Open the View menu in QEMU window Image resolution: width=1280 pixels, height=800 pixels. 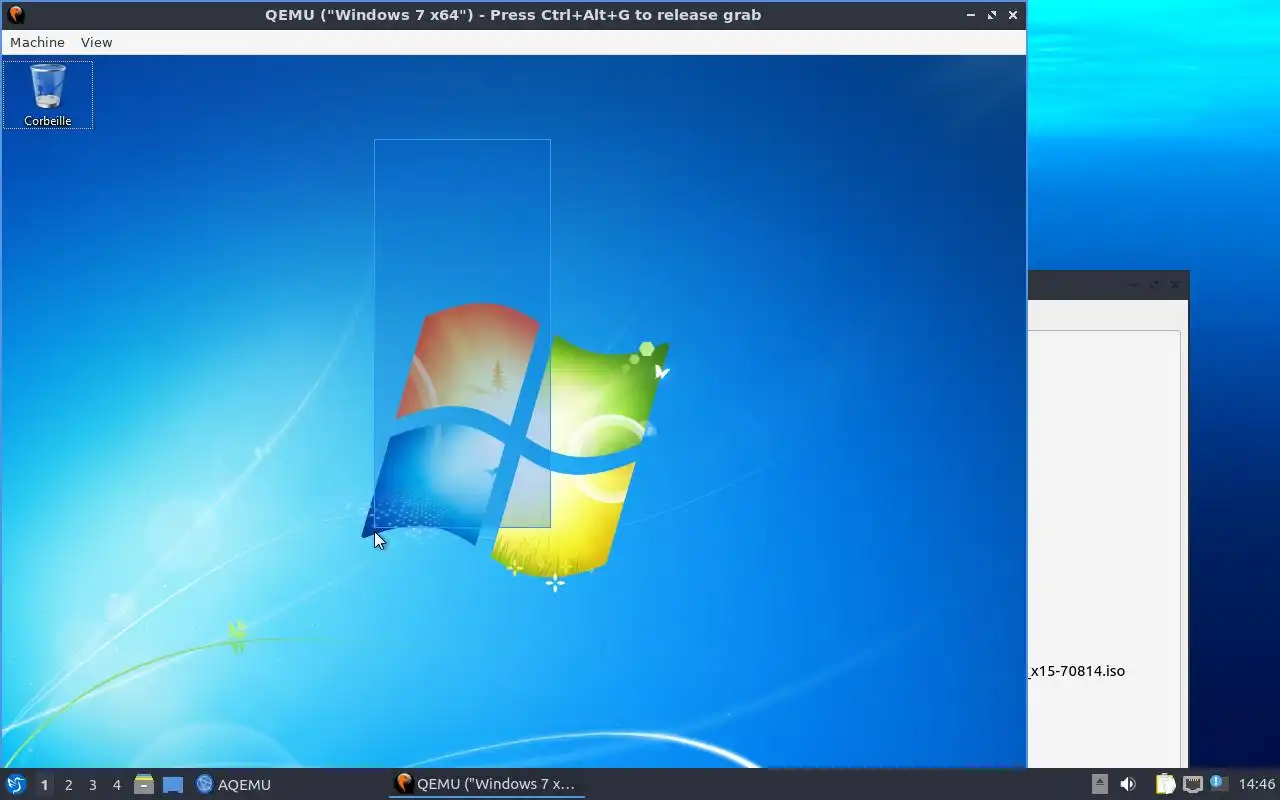[x=96, y=42]
